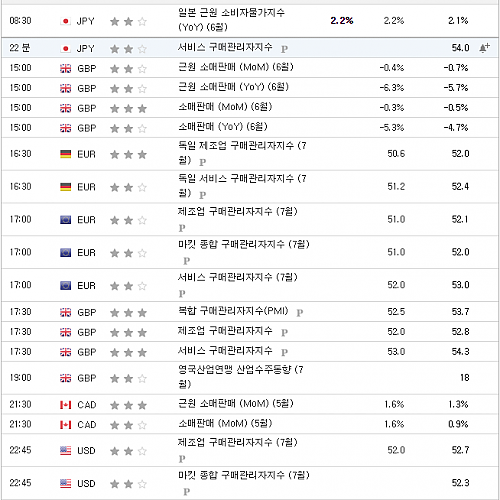Click the UK flag in 19:00 GBP row
This screenshot has height=500, width=500.
pos(66,378)
